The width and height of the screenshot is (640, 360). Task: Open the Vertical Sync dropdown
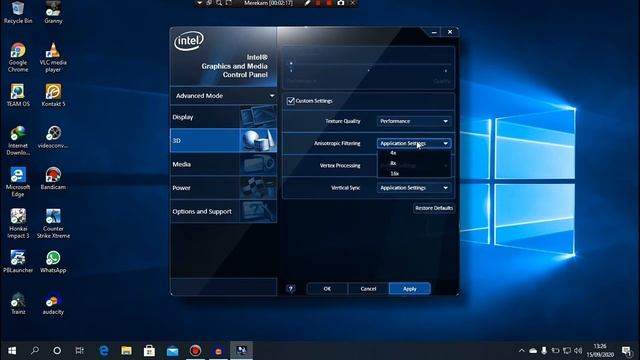click(414, 188)
